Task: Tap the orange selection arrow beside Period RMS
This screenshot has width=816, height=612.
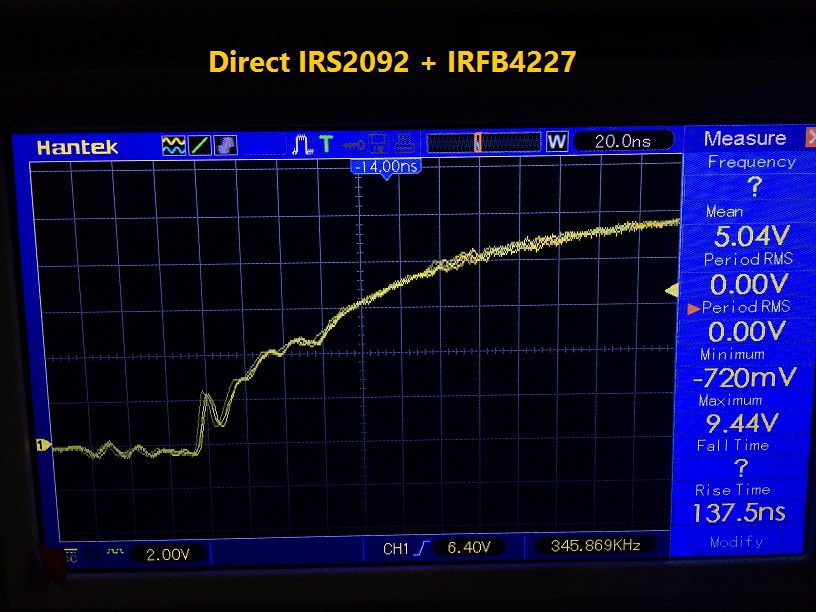Action: [693, 310]
